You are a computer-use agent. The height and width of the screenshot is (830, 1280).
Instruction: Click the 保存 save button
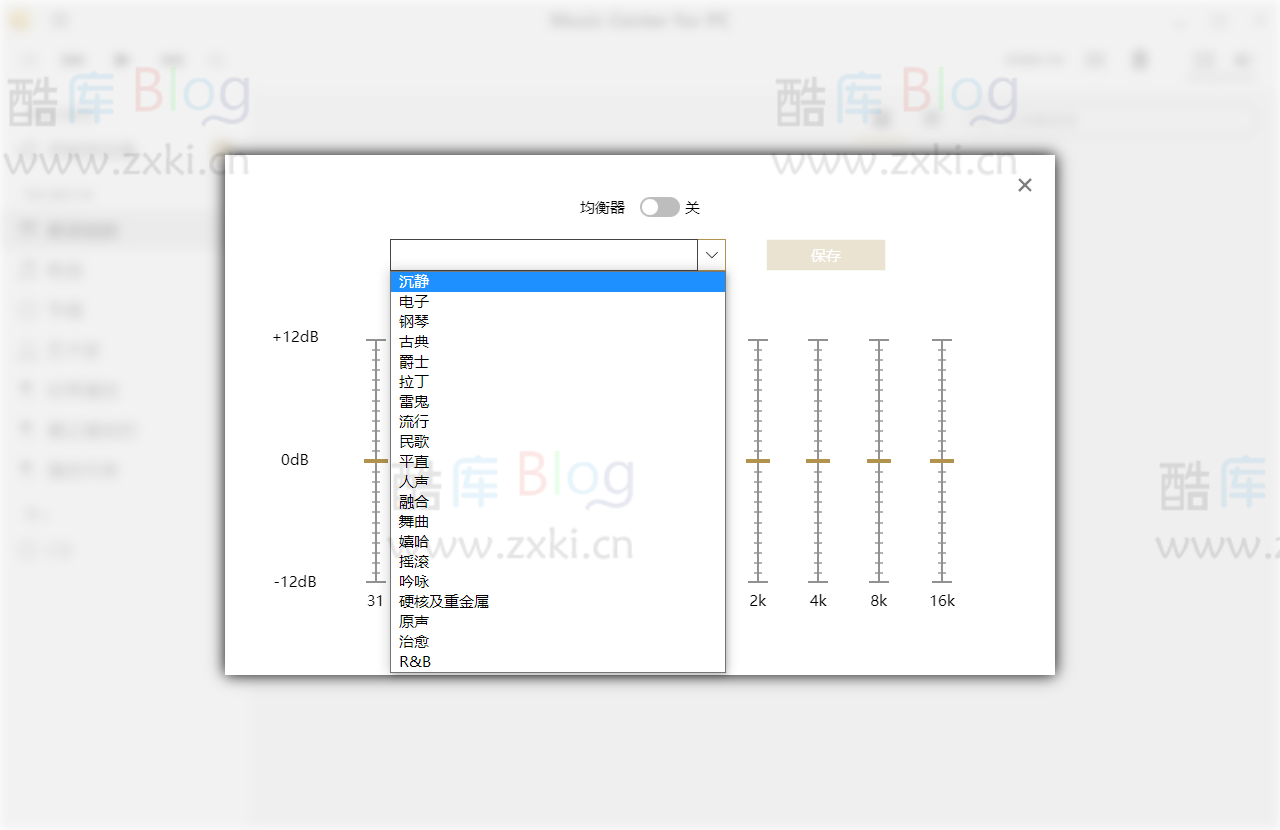pos(825,255)
